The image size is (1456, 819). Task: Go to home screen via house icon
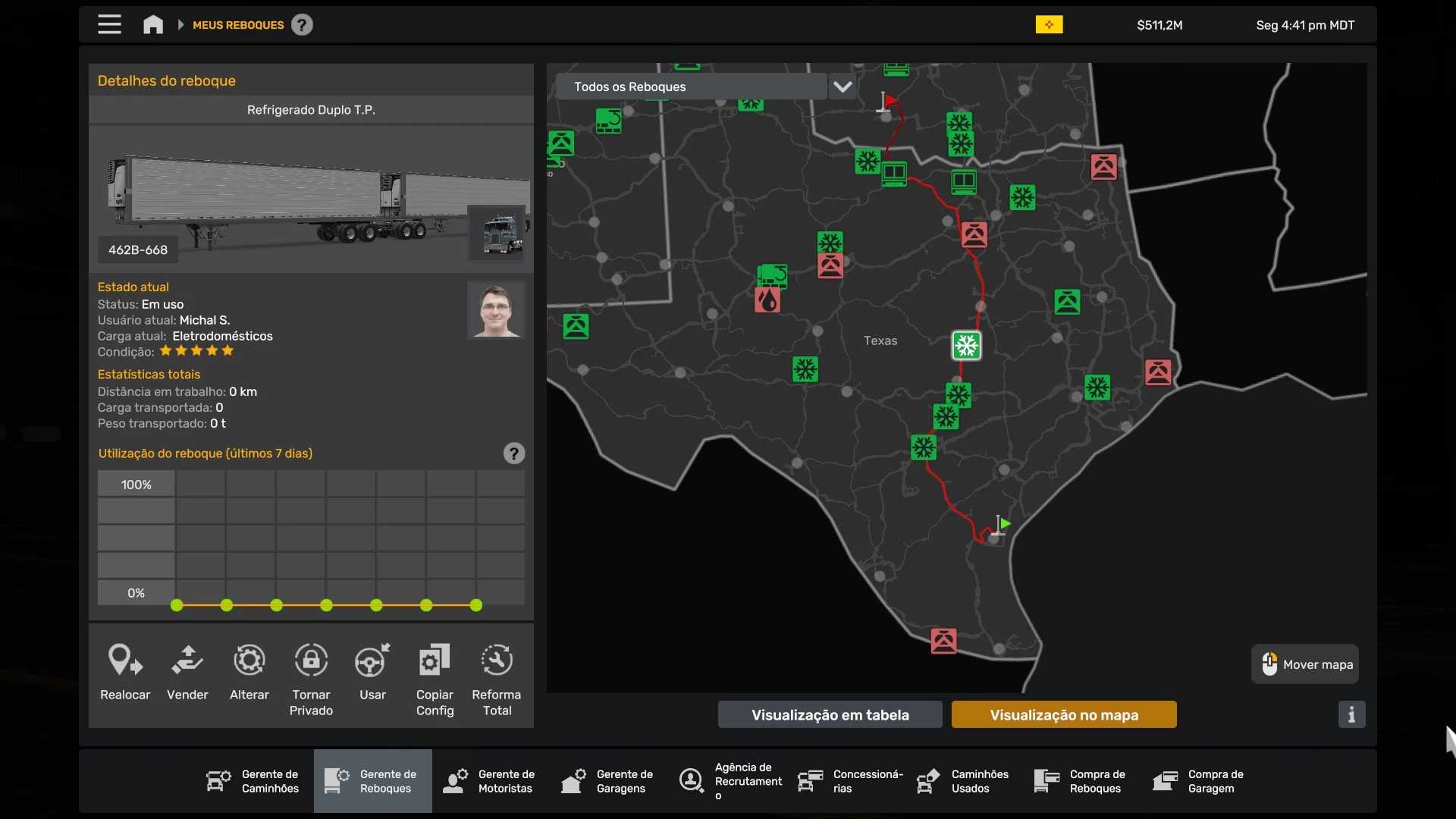[x=153, y=25]
